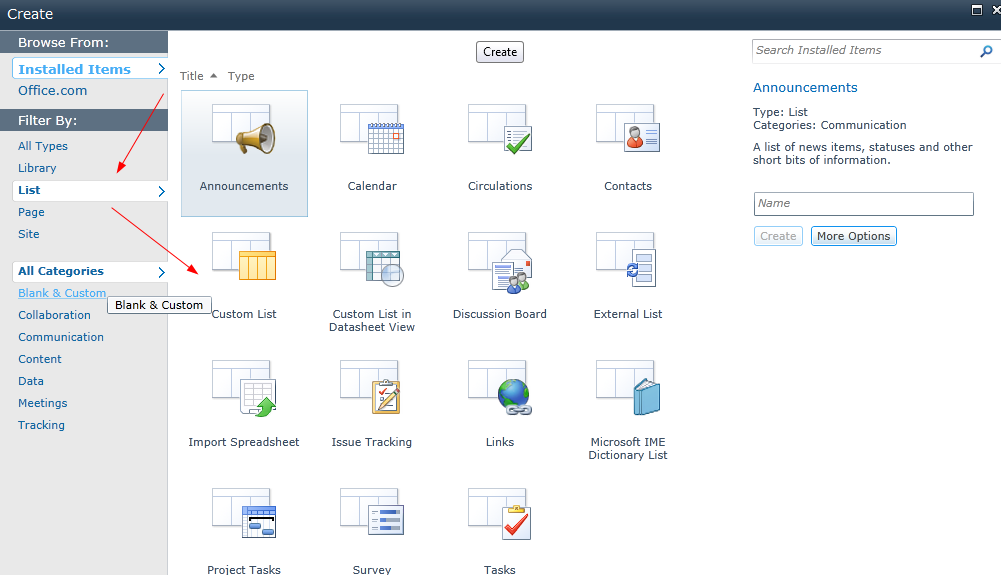
Task: Sort templates by Type column
Action: 241,76
